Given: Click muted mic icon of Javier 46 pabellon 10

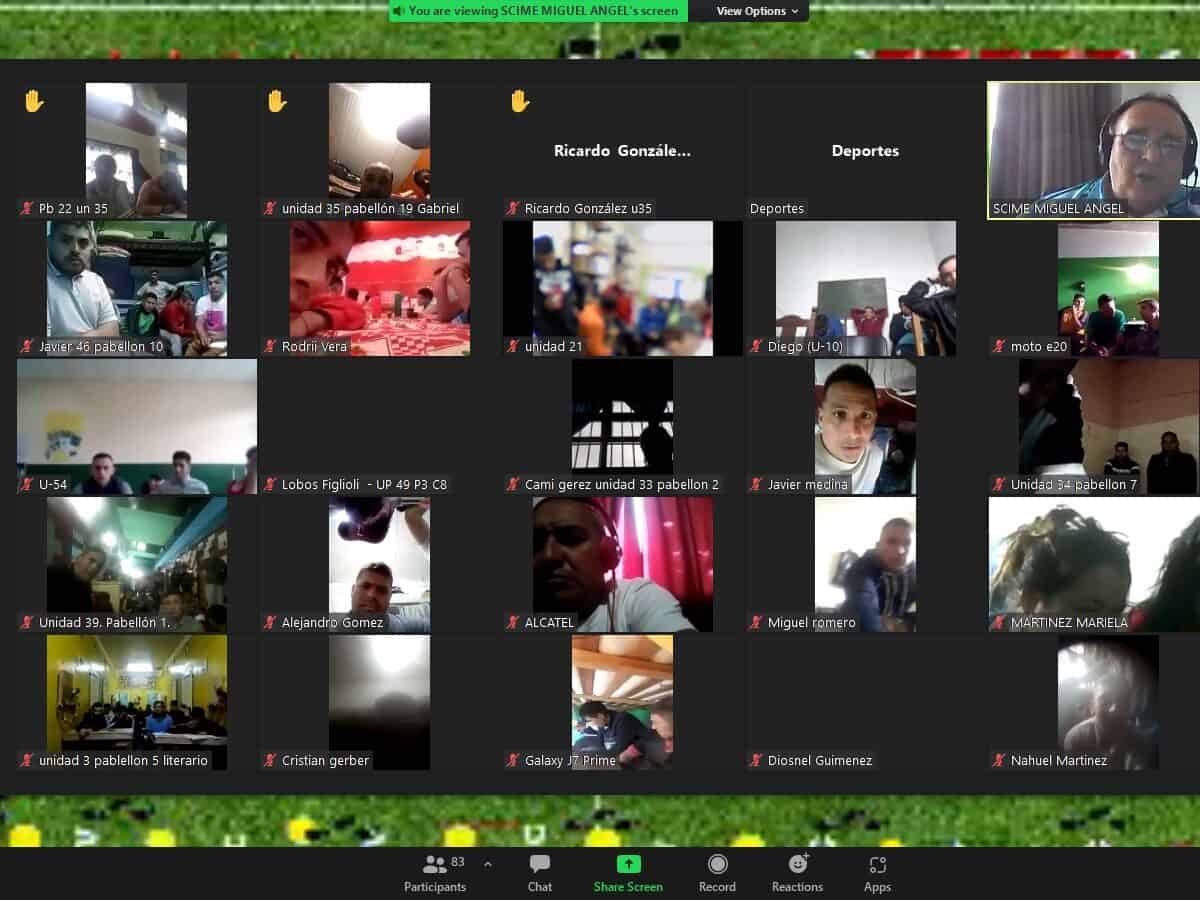Looking at the screenshot, I should coord(27,347).
